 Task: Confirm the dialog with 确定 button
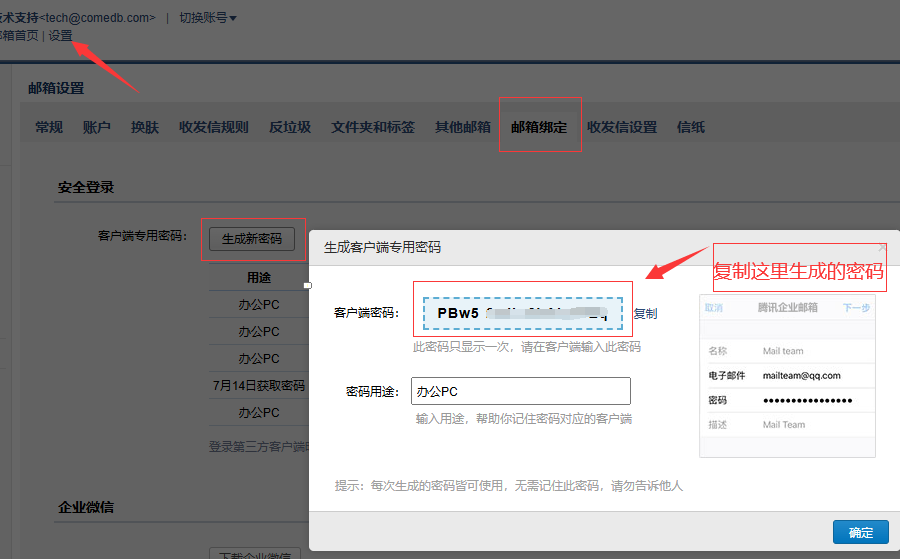[860, 532]
